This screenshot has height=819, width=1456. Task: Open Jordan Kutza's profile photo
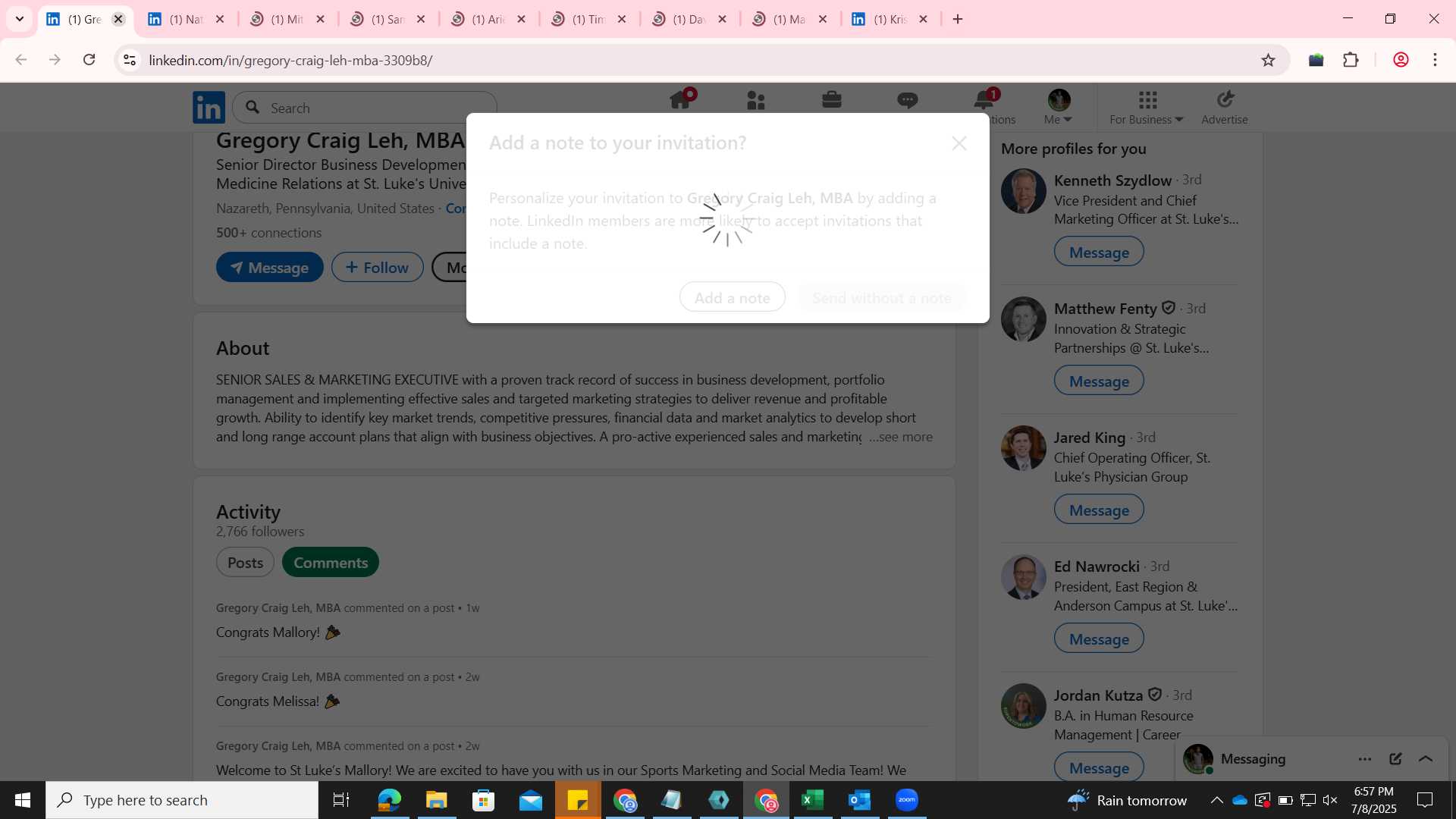[1024, 706]
